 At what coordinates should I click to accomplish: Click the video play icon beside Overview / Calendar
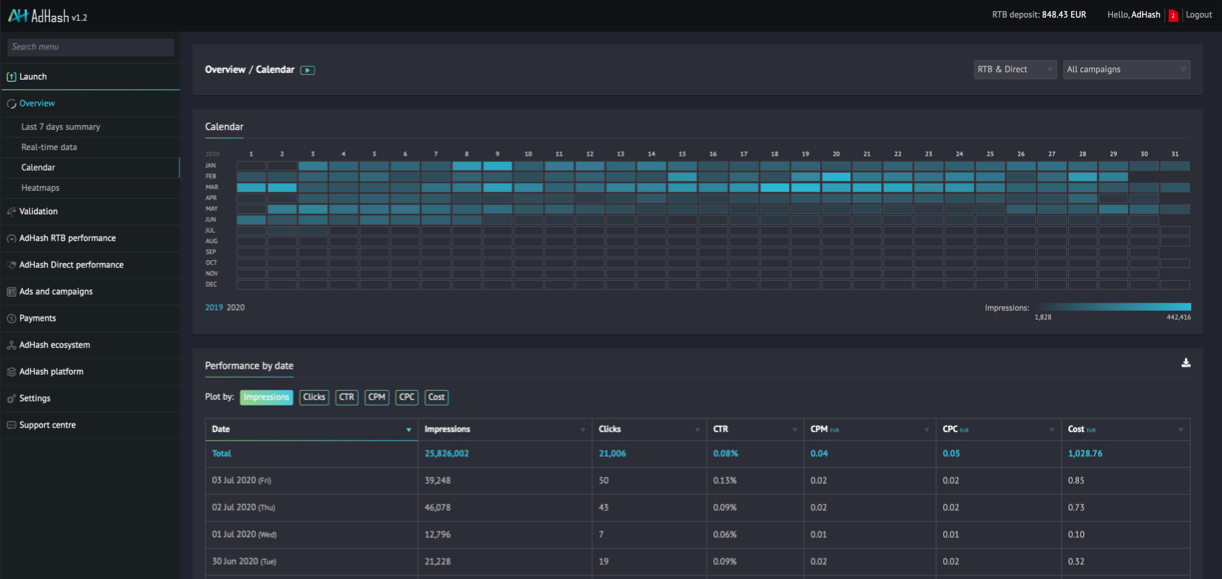point(307,70)
